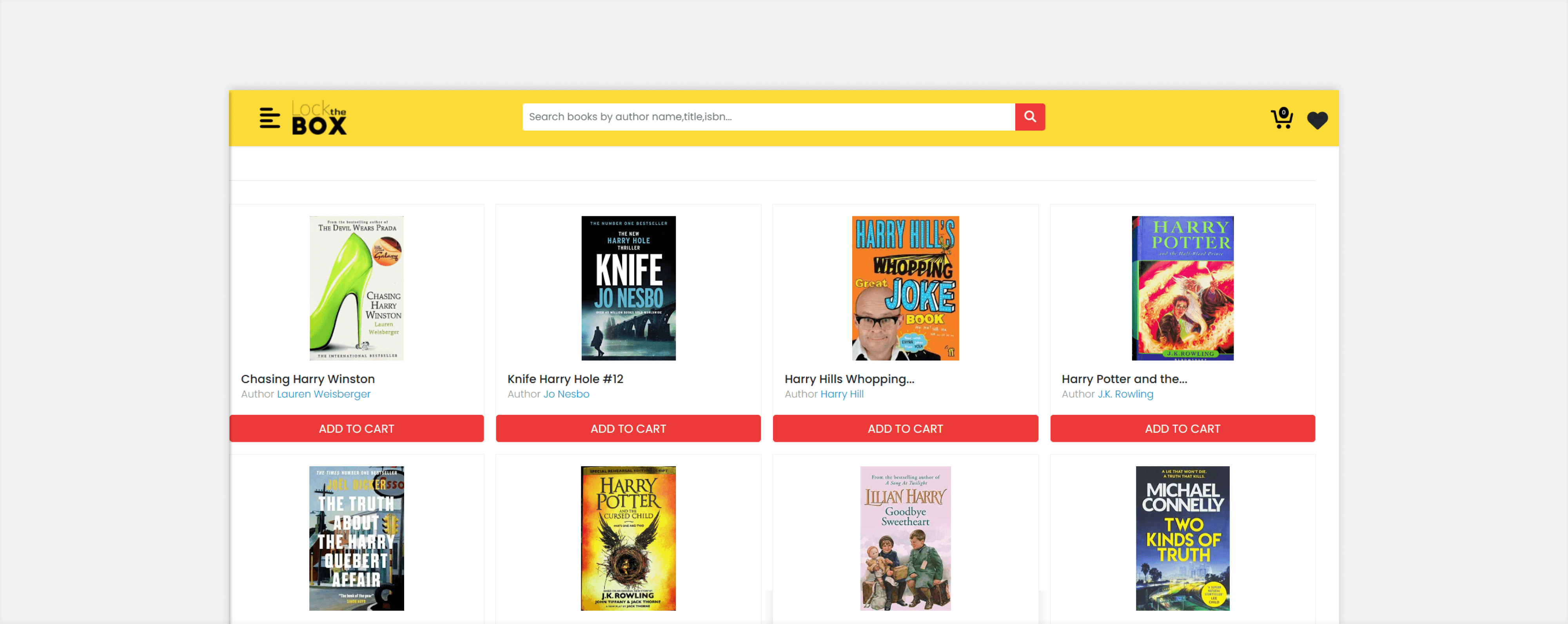Add Harry Hills Whopping book to cart

904,429
